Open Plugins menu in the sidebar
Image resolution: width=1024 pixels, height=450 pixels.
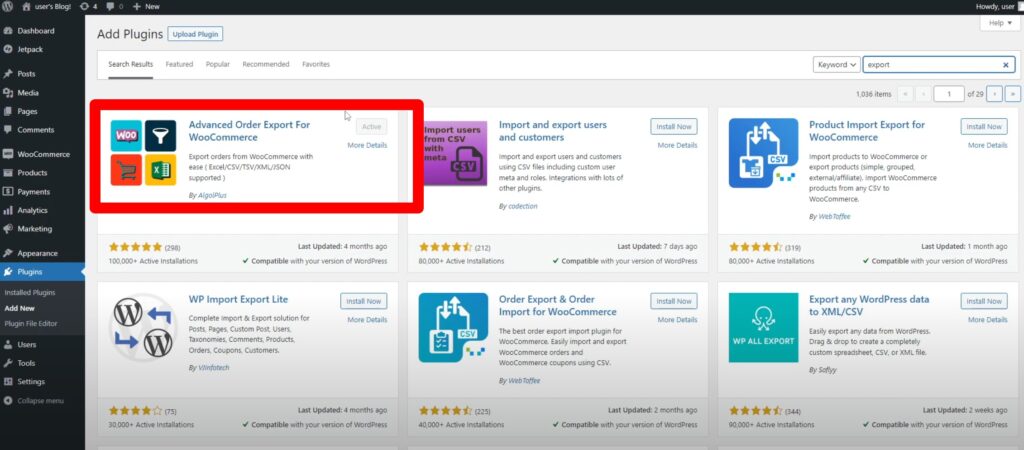tap(42, 272)
